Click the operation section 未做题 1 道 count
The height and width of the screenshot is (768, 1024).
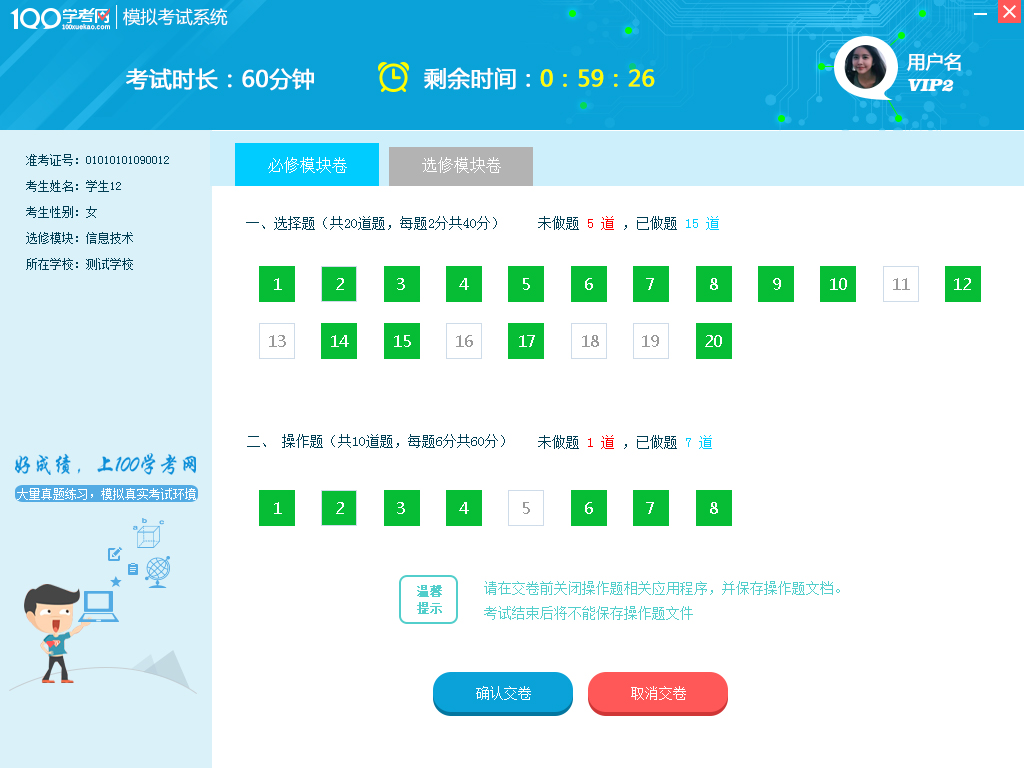tap(576, 442)
